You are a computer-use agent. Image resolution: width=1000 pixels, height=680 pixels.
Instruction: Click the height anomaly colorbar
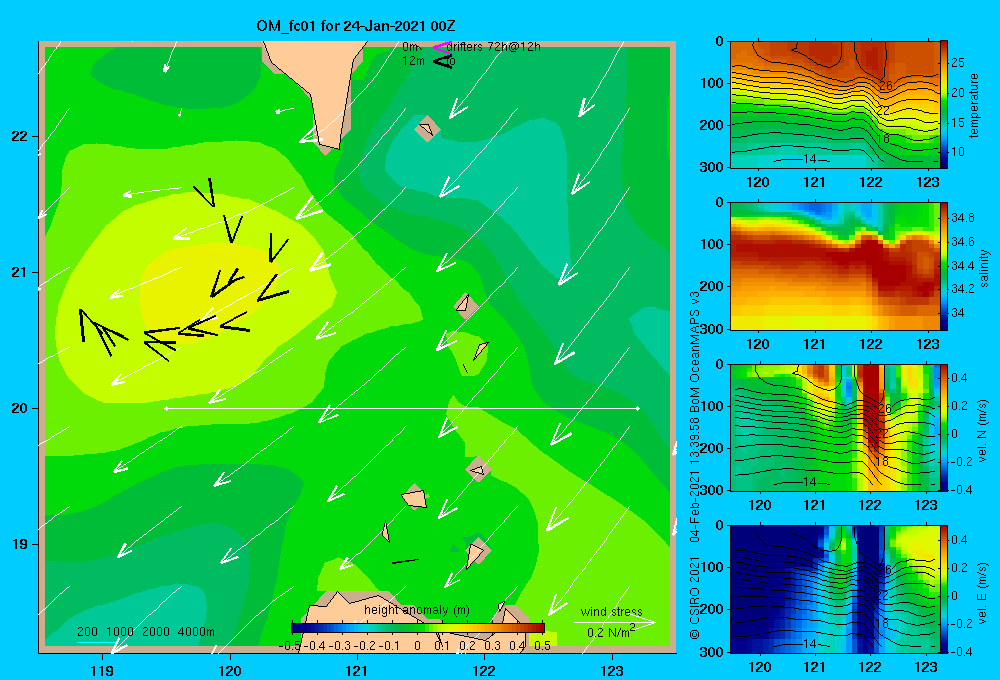pos(418,628)
